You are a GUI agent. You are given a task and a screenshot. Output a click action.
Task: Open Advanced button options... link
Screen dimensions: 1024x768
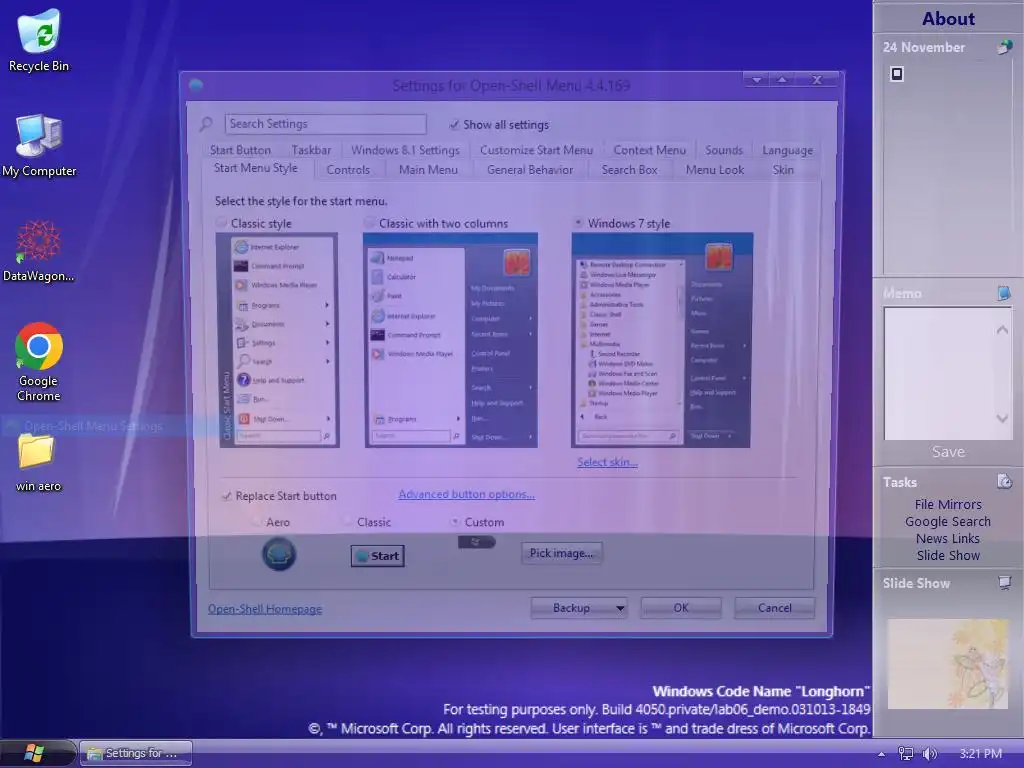[466, 494]
